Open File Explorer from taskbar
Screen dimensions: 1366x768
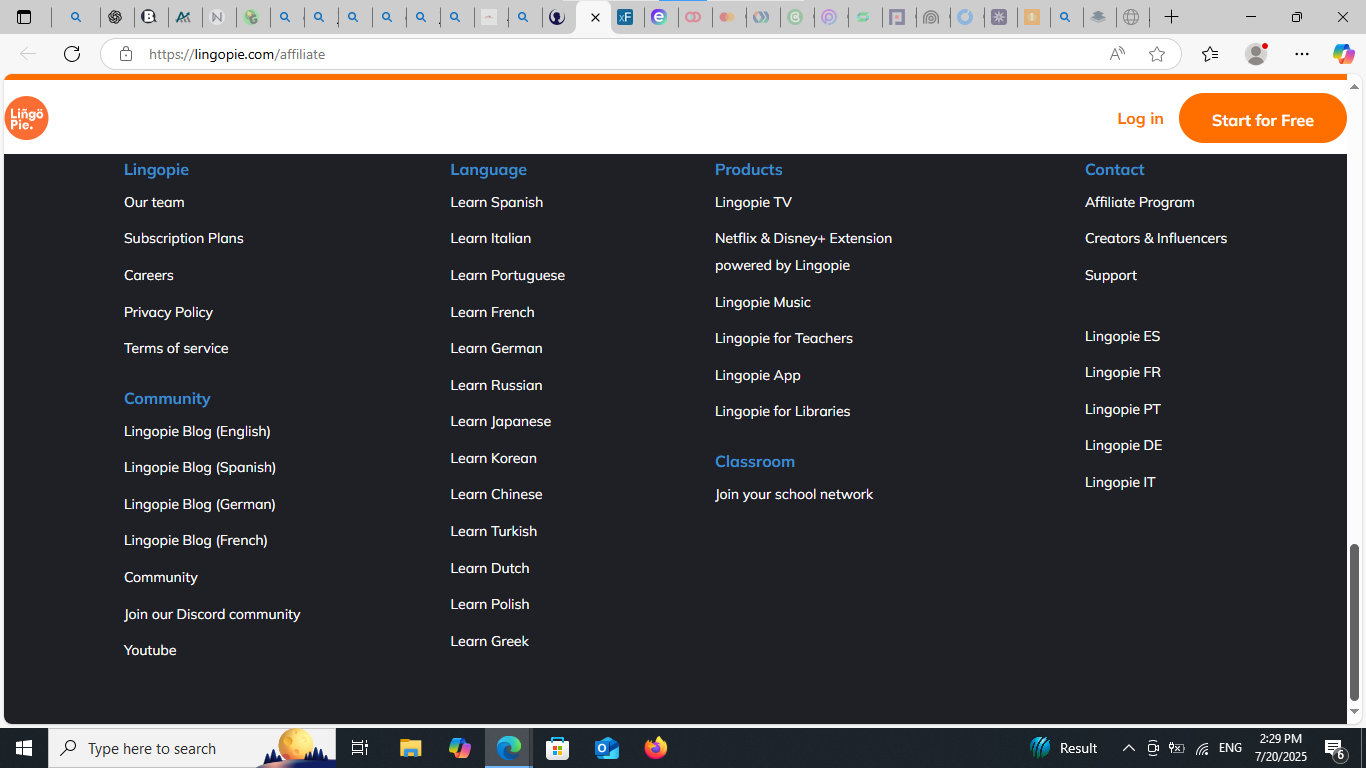(410, 748)
